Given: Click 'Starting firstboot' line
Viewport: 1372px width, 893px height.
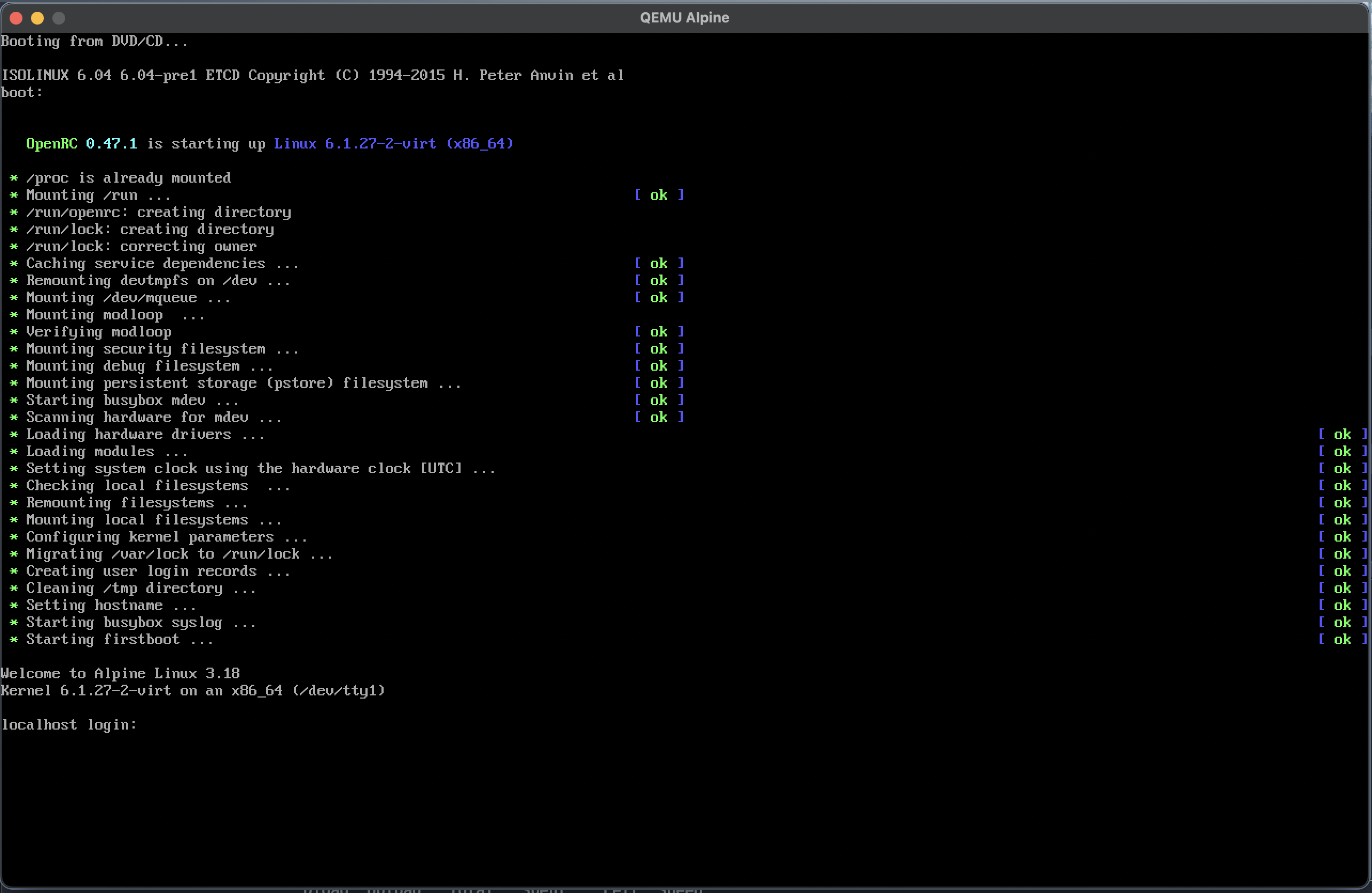Looking at the screenshot, I should [120, 639].
